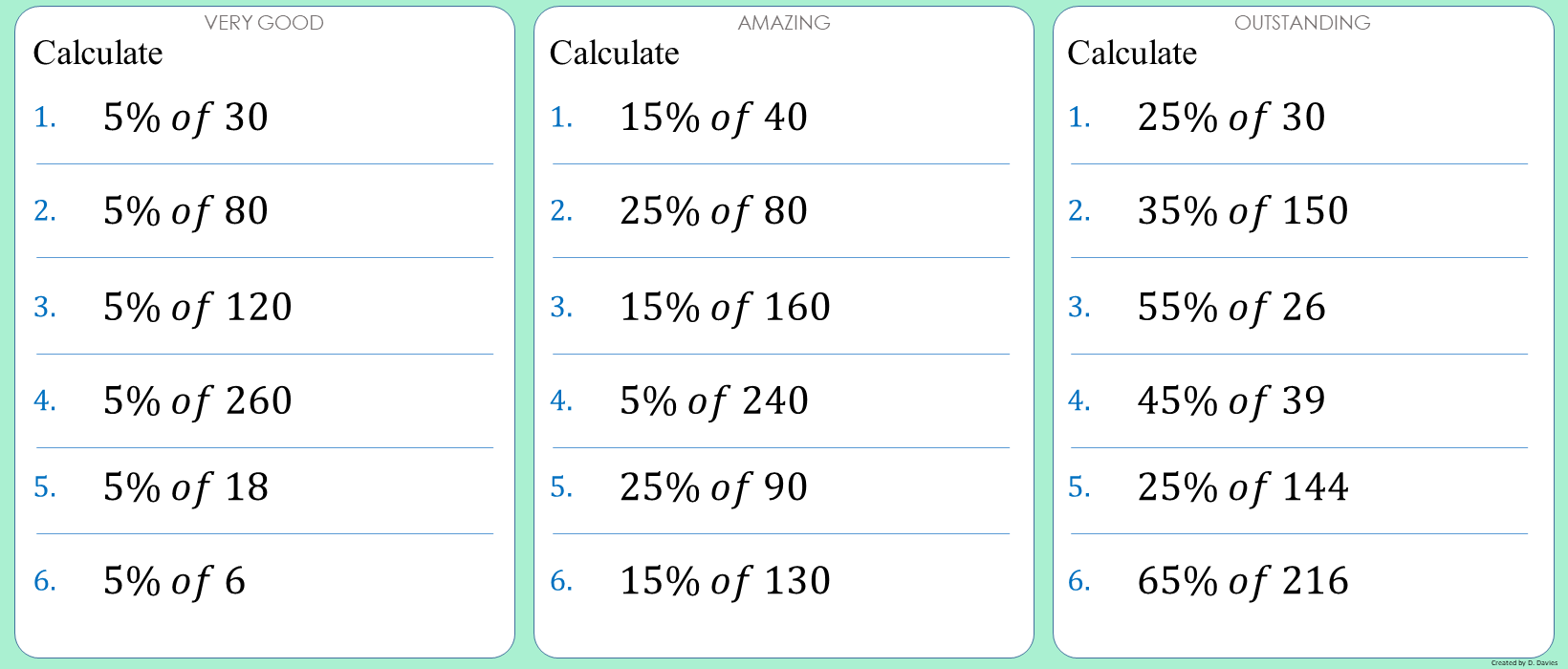This screenshot has height=669, width=1568.
Task: Click the "5% of 18" question
Action: coord(185,487)
